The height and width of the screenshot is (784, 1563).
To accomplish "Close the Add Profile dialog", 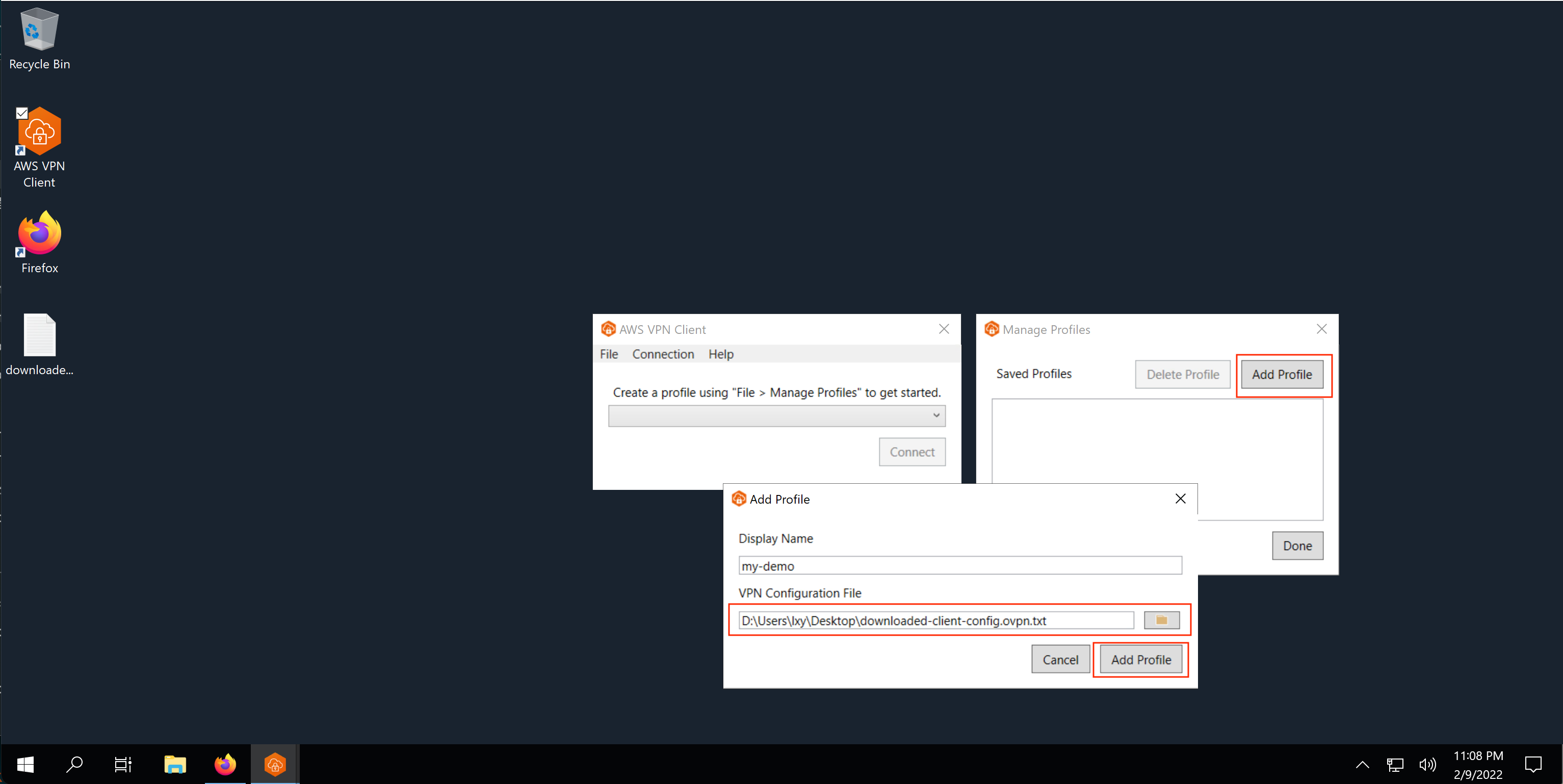I will (x=1180, y=499).
